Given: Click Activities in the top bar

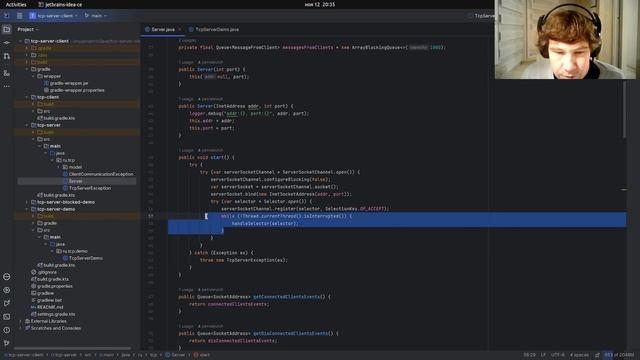Looking at the screenshot, I should click(16, 4).
